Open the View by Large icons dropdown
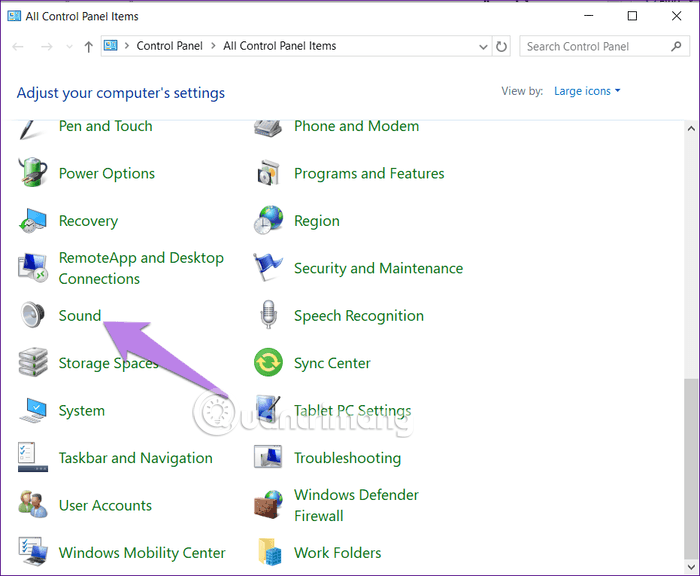 pyautogui.click(x=587, y=91)
